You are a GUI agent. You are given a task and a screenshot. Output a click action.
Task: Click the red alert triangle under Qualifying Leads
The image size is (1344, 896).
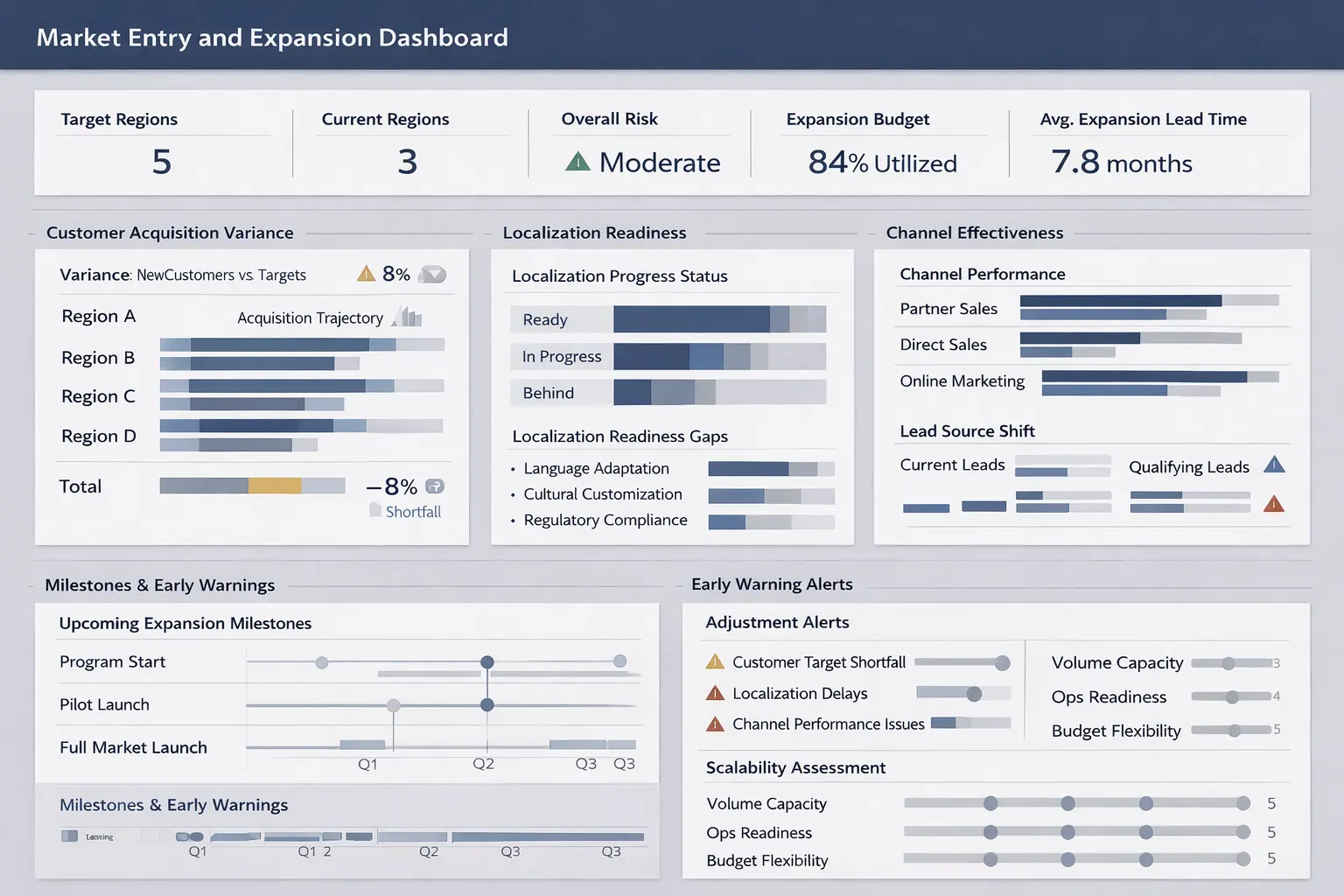coord(1275,504)
